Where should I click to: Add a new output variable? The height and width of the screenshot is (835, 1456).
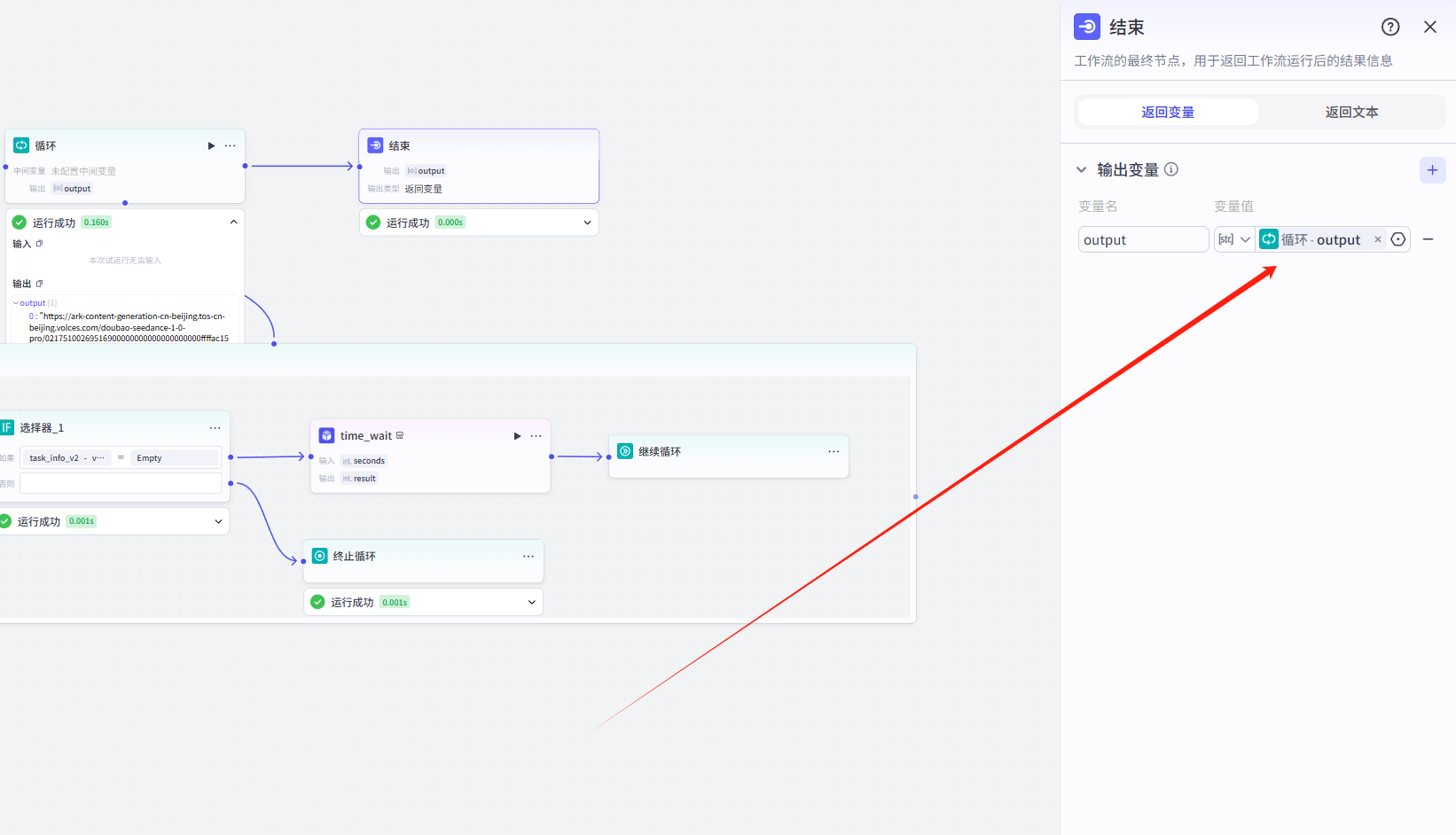1432,170
